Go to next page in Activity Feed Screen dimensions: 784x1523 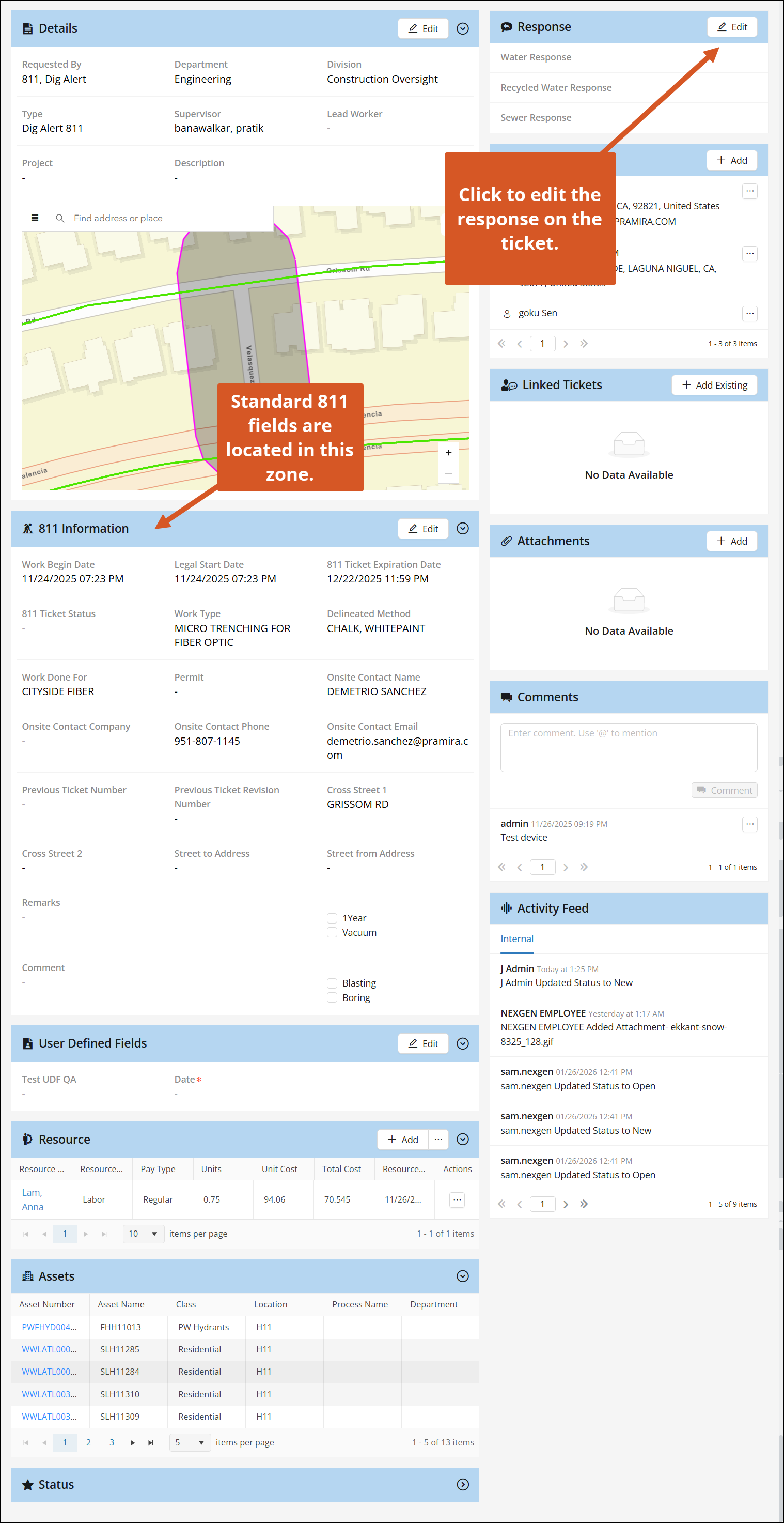[x=566, y=1204]
